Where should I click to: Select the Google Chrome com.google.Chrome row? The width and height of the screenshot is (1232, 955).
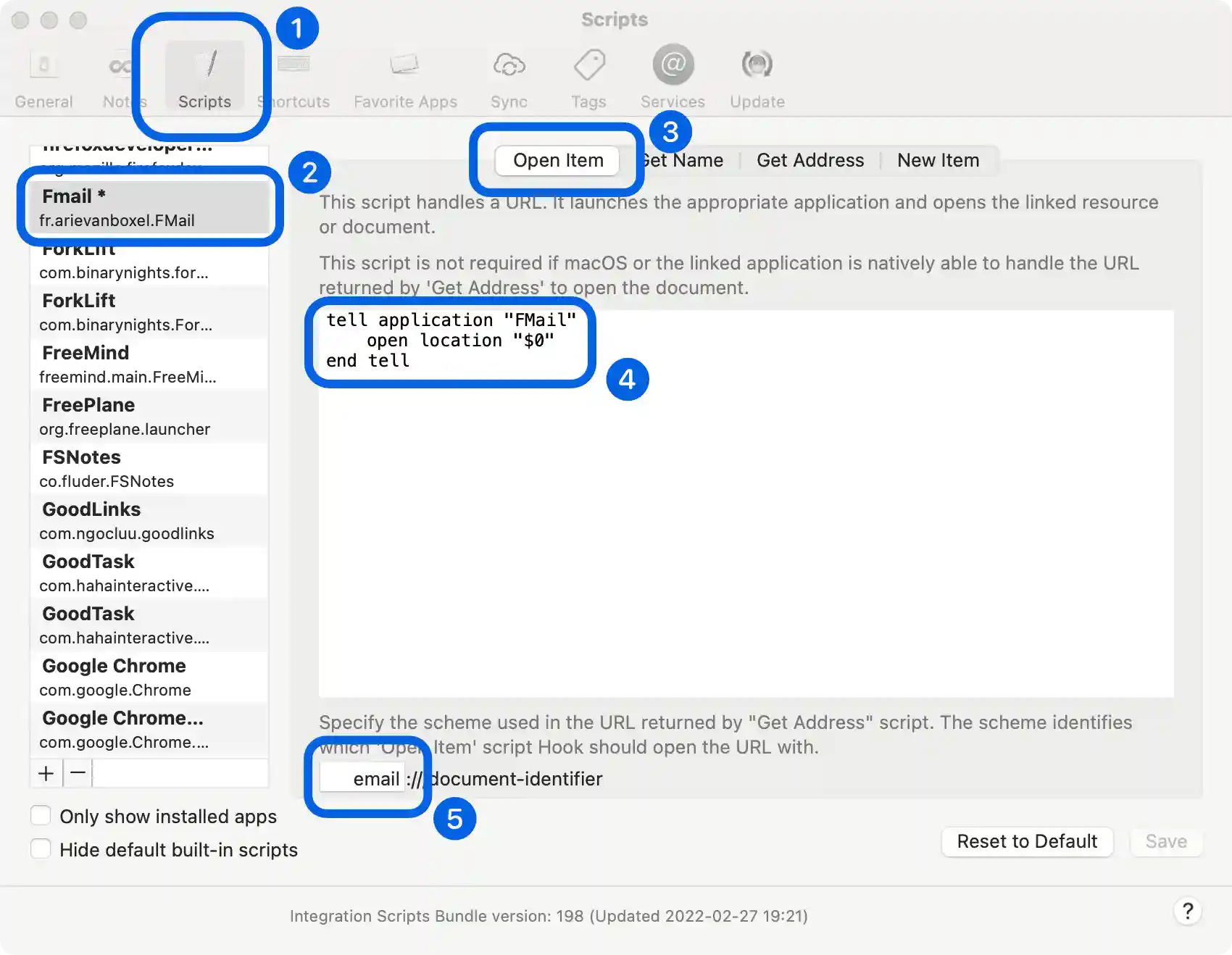[149, 677]
